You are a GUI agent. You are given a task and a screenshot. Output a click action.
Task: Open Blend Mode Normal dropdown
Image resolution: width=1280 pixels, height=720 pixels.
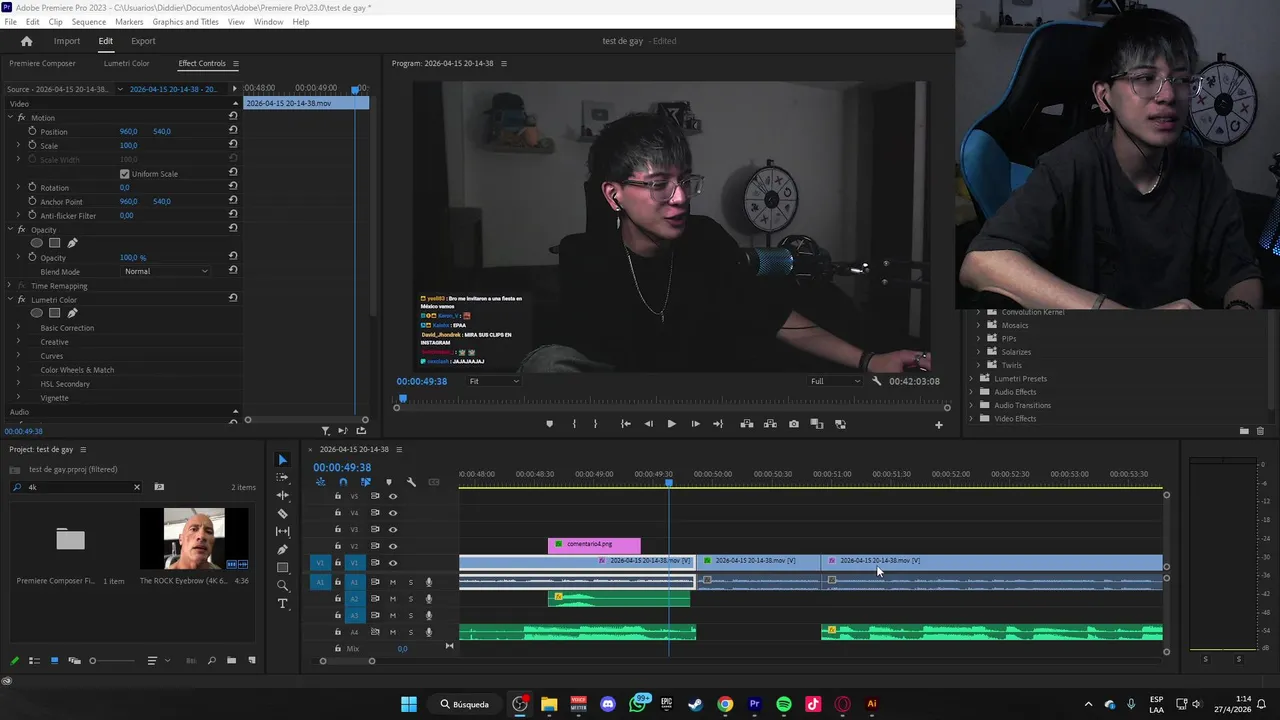point(166,271)
